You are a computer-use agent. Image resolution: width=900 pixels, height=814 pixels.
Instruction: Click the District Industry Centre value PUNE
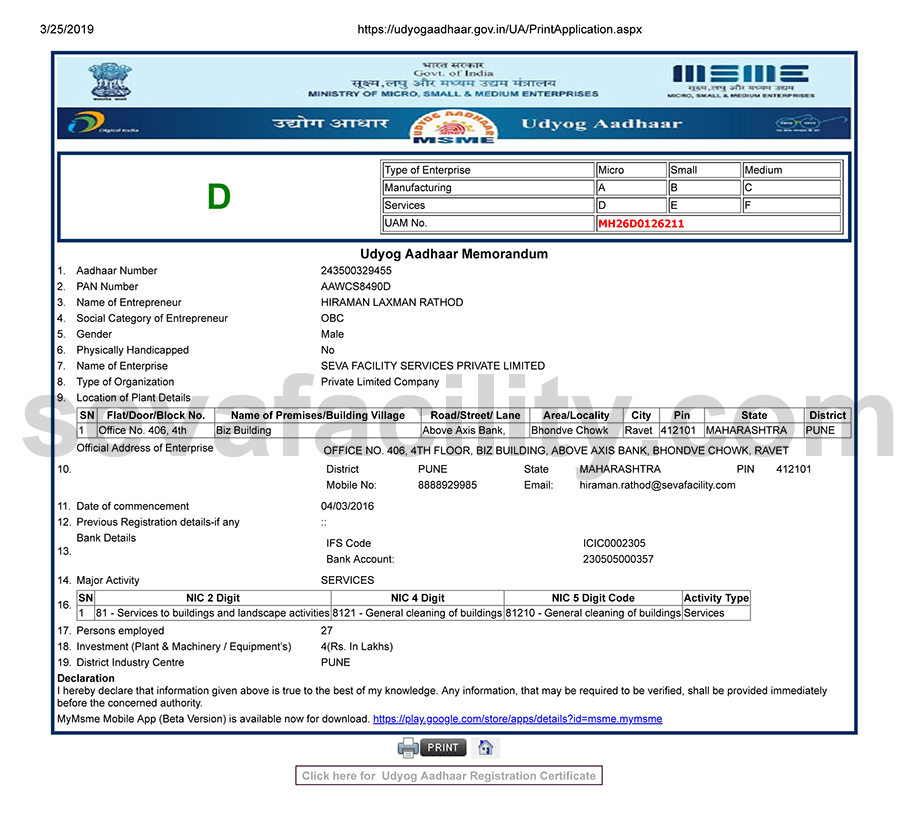tap(335, 662)
